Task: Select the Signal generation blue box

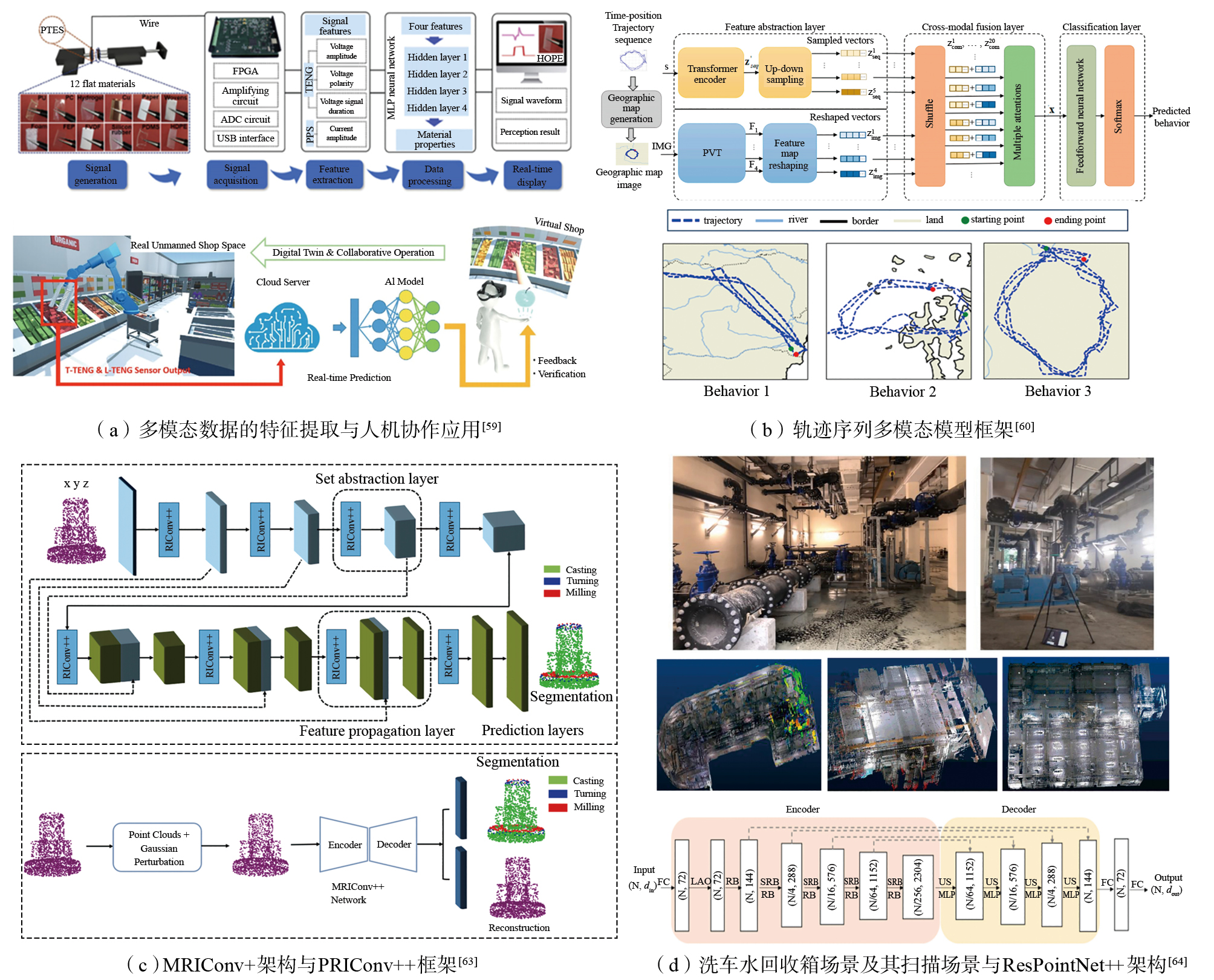Action: 97,175
